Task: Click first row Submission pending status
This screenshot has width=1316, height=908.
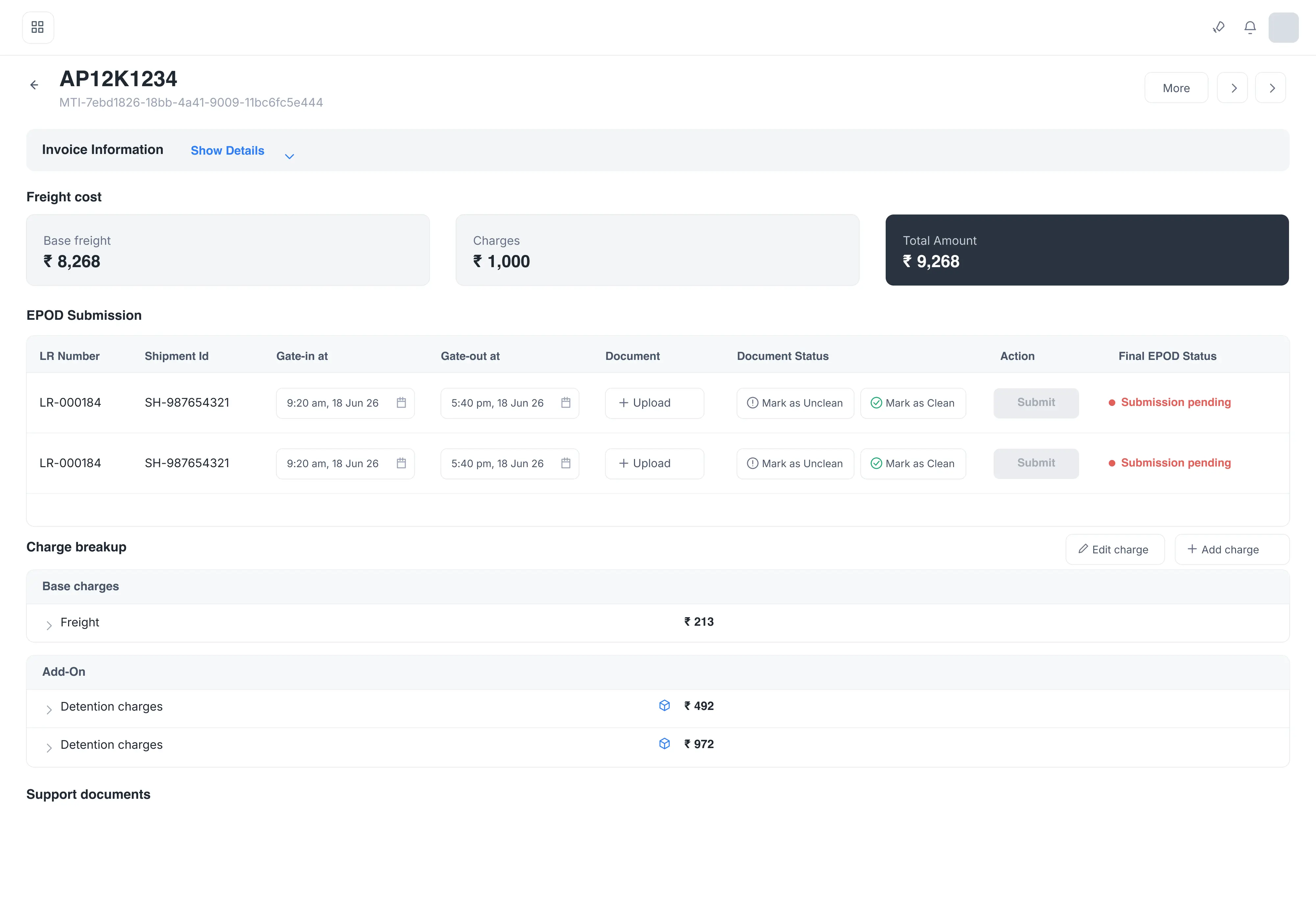Action: coord(1170,402)
